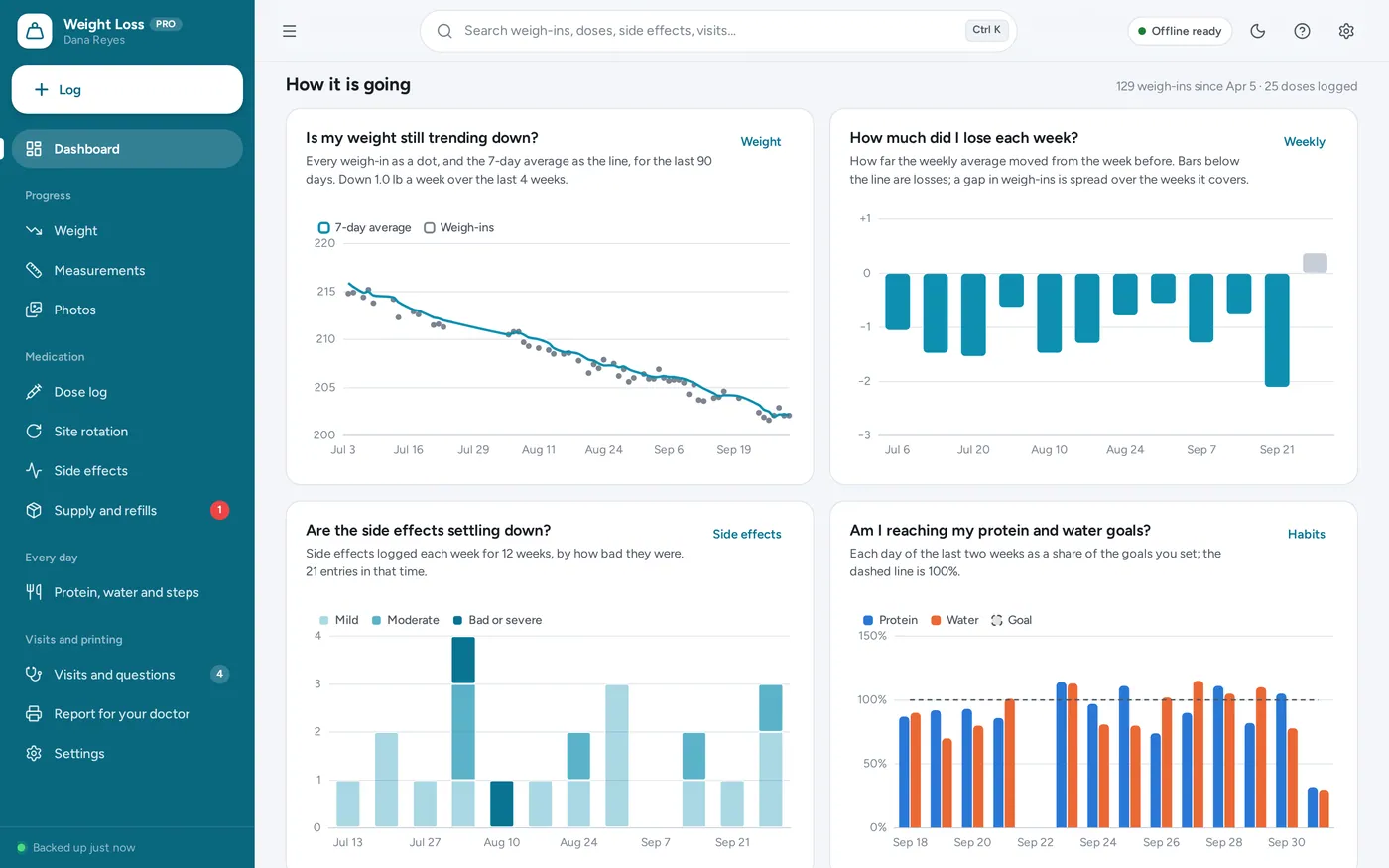The width and height of the screenshot is (1389, 868).
Task: Click the "Backed up just now" status text
Action: (x=84, y=848)
